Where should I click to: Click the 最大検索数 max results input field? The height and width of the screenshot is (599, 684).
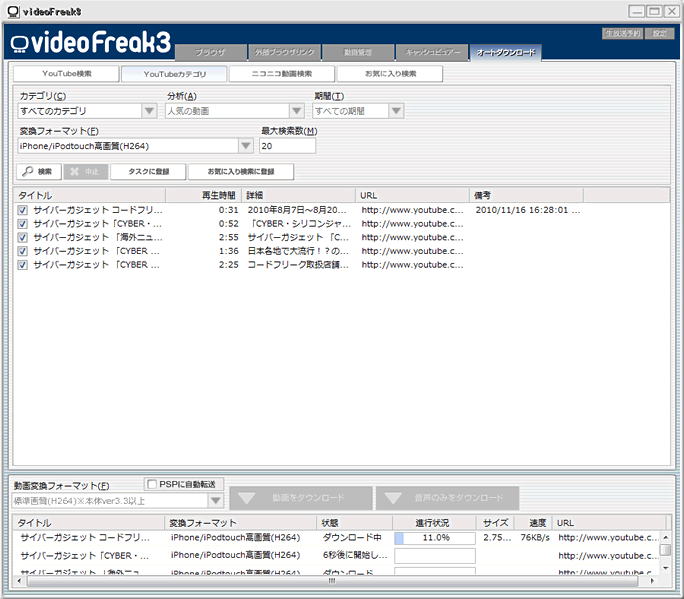pos(287,146)
